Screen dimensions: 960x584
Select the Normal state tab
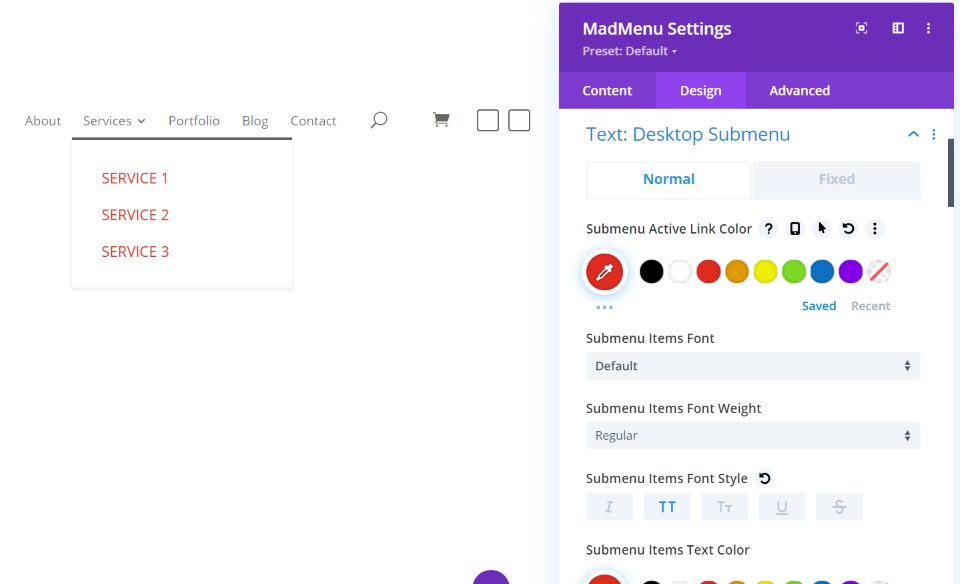pos(669,179)
